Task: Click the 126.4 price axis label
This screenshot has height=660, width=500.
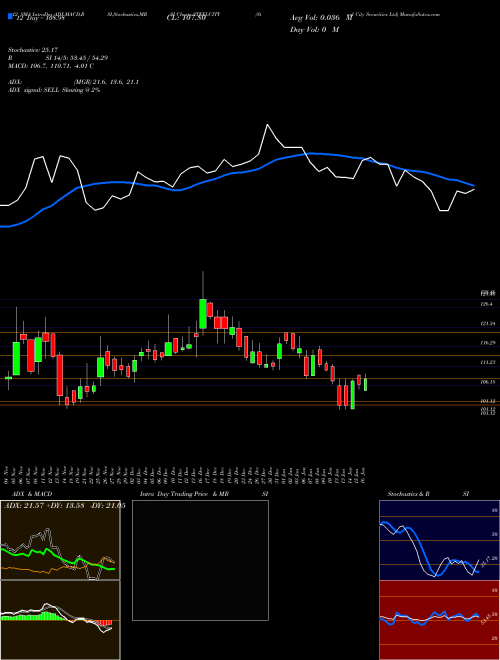Action: [486, 304]
